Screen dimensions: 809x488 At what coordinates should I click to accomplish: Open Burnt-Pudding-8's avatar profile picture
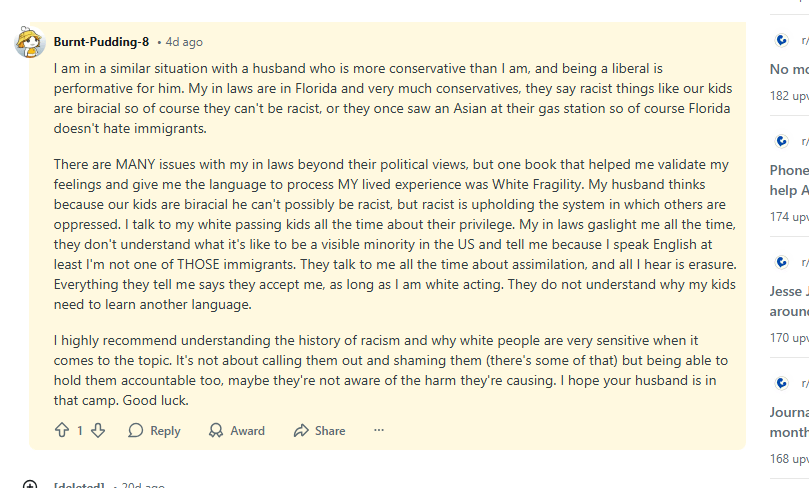[x=30, y=42]
